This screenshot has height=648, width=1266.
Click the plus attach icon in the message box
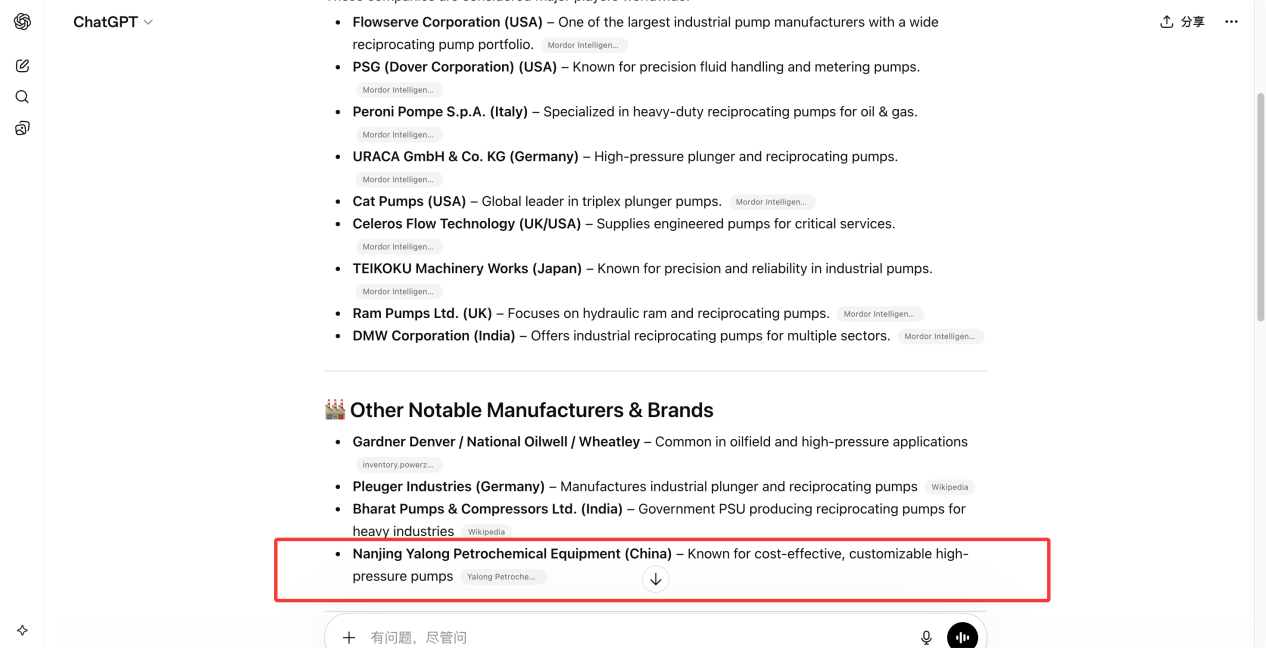pos(349,637)
